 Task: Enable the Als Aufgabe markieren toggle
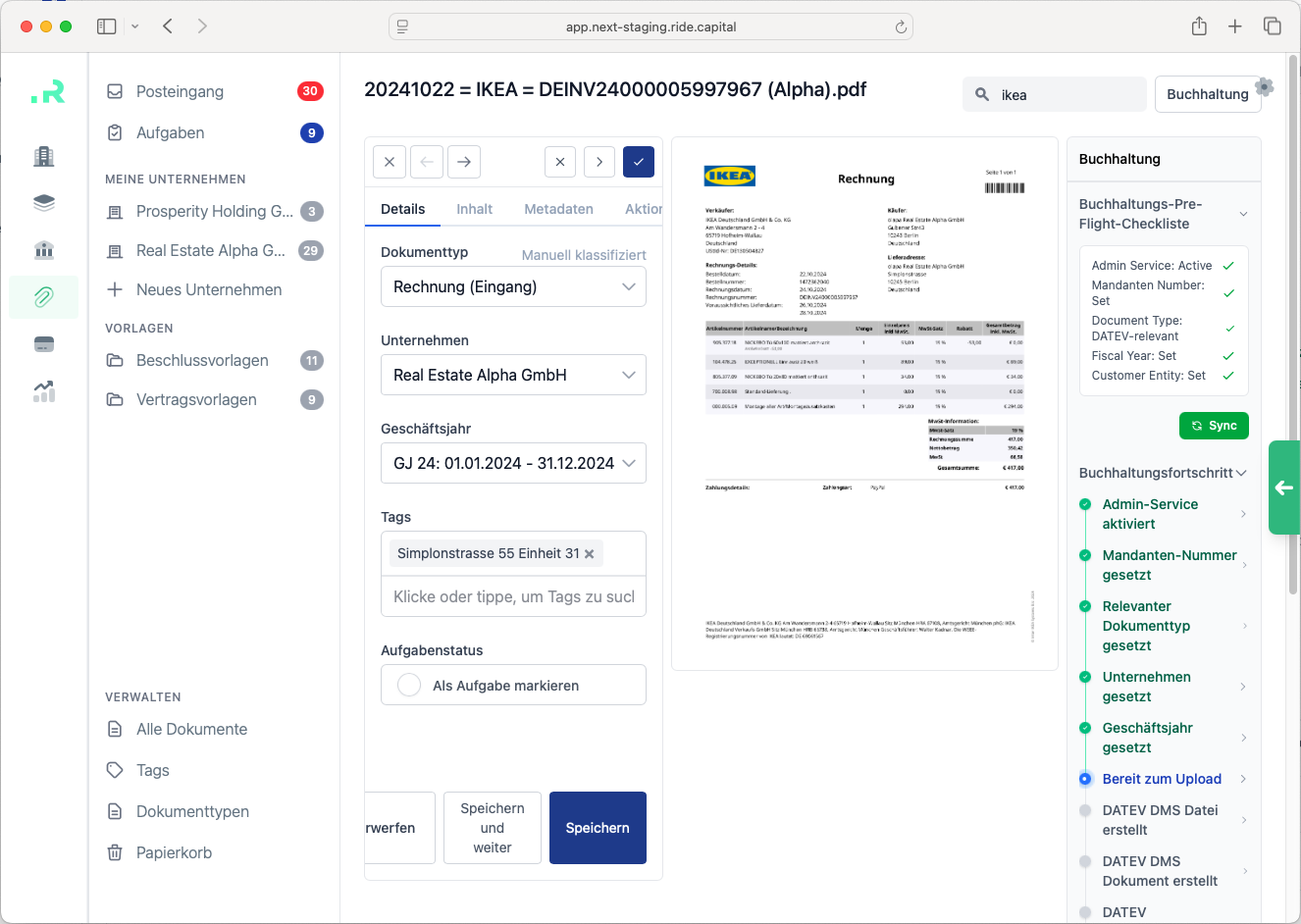pyautogui.click(x=408, y=685)
